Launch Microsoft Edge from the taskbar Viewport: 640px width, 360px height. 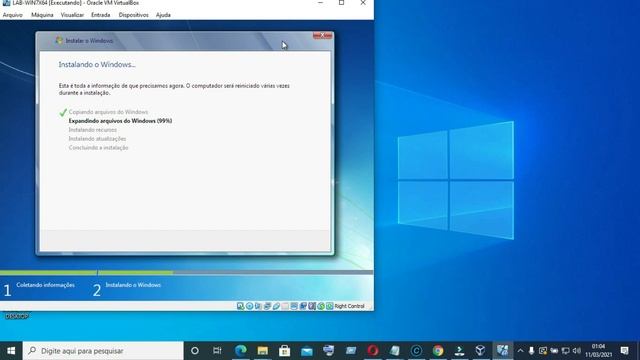[240, 351]
